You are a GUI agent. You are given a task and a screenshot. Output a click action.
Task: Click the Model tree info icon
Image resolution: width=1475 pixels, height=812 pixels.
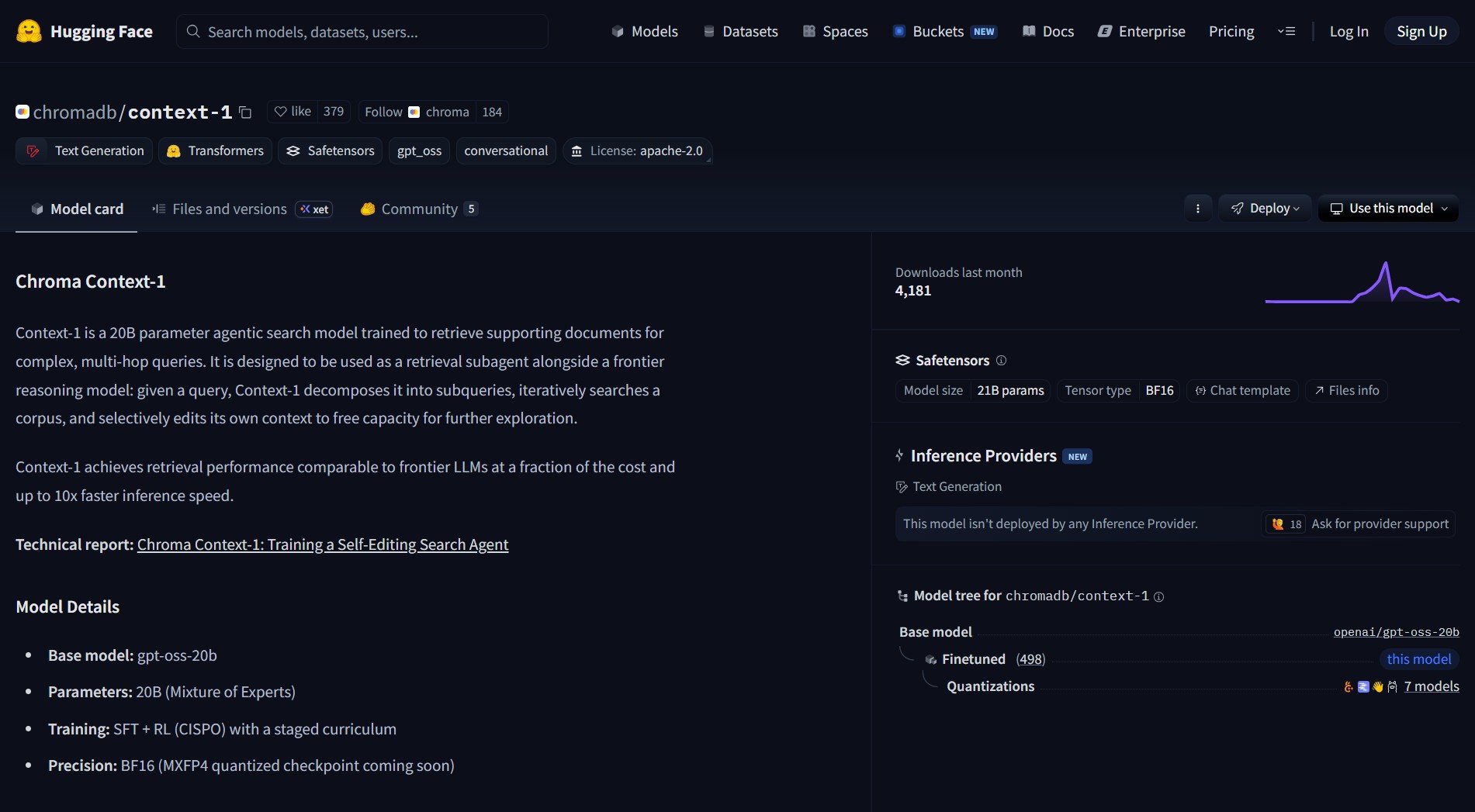1158,596
